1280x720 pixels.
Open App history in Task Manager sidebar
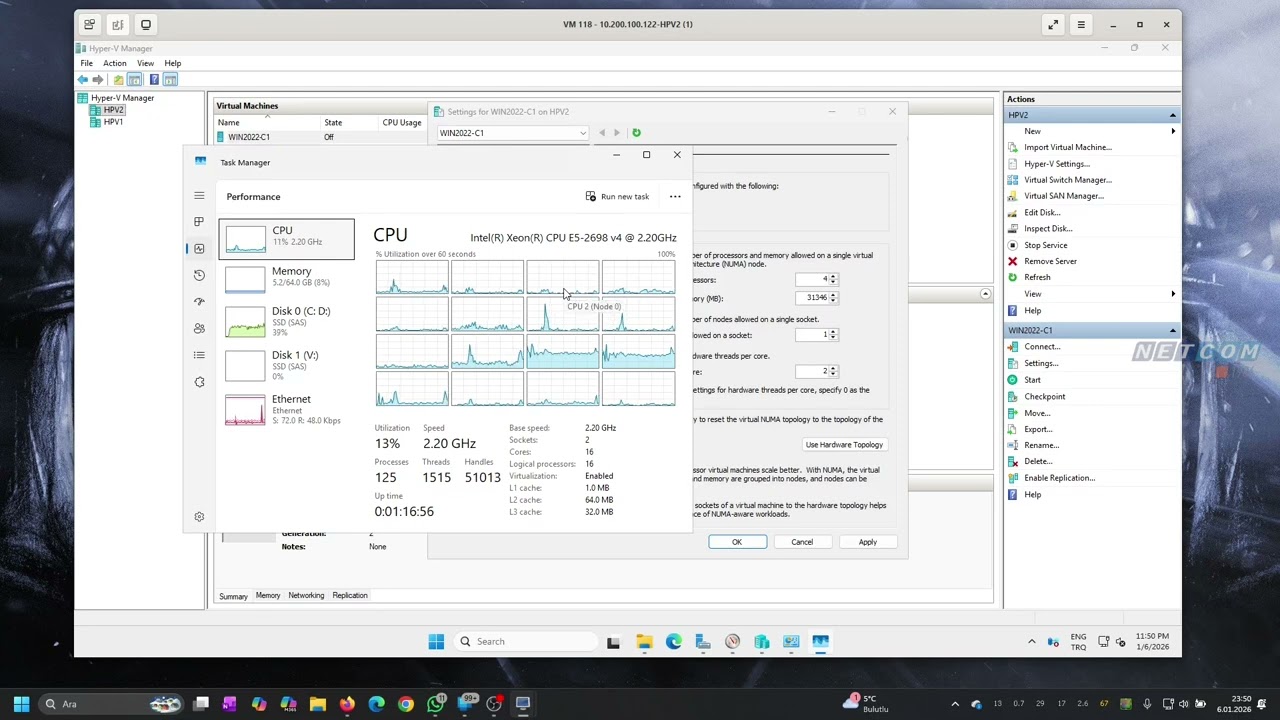(199, 275)
